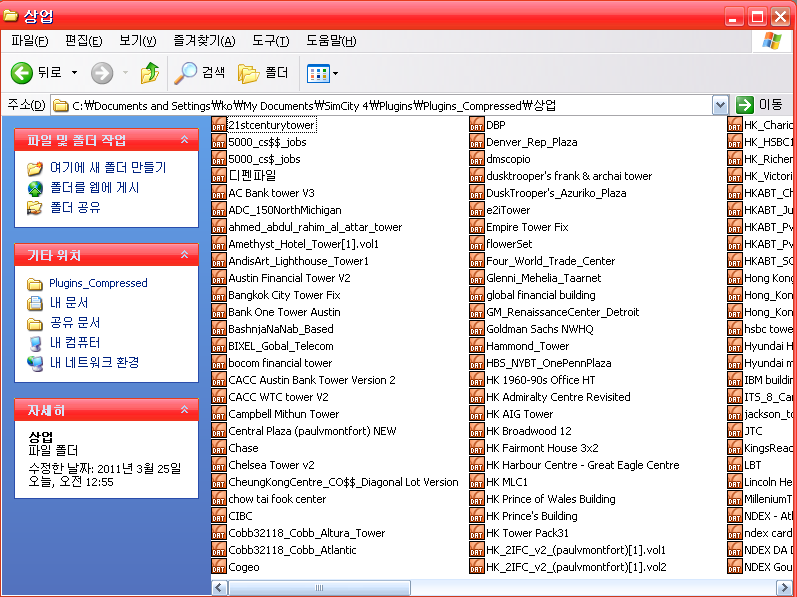797x597 pixels.
Task: Click 여기에 새 폴더 만들기 link
Action: [x=108, y=168]
